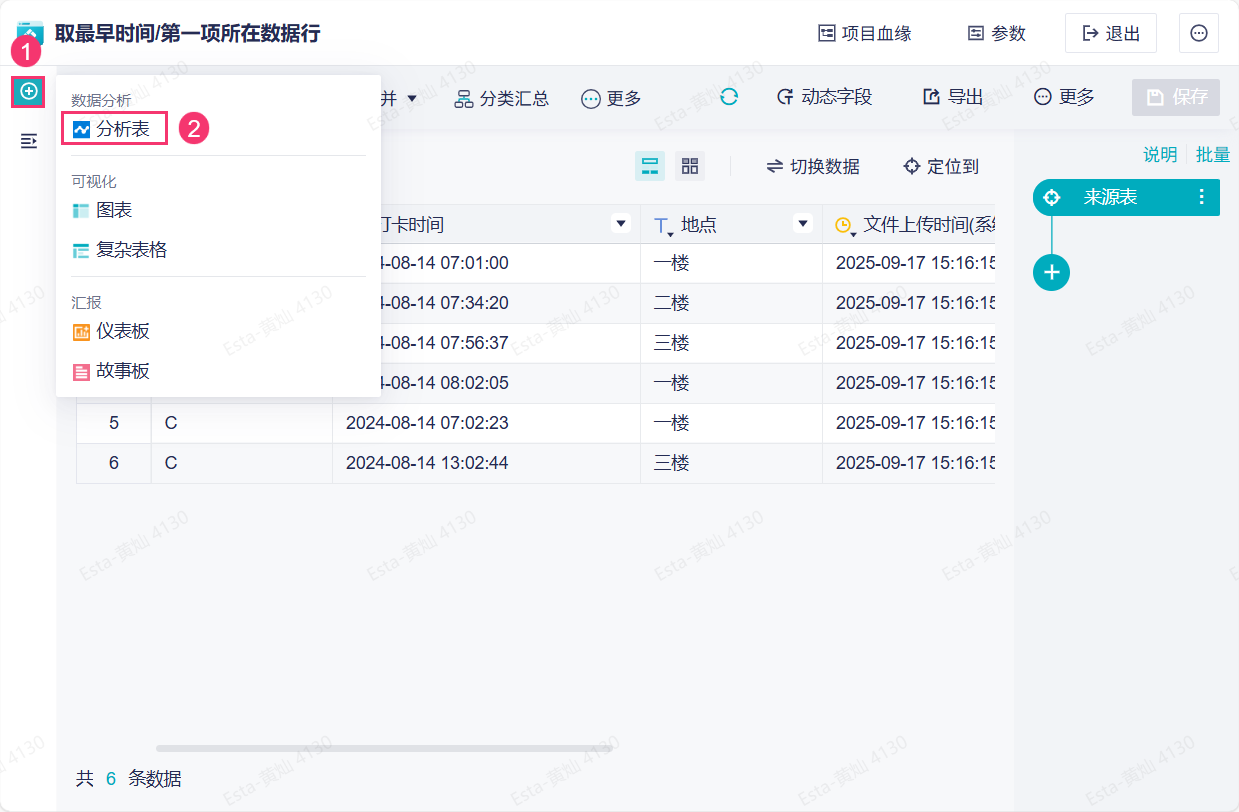This screenshot has height=812, width=1239.
Task: Click the cell 2024-08-14 13:02:44
Action: tap(486, 463)
